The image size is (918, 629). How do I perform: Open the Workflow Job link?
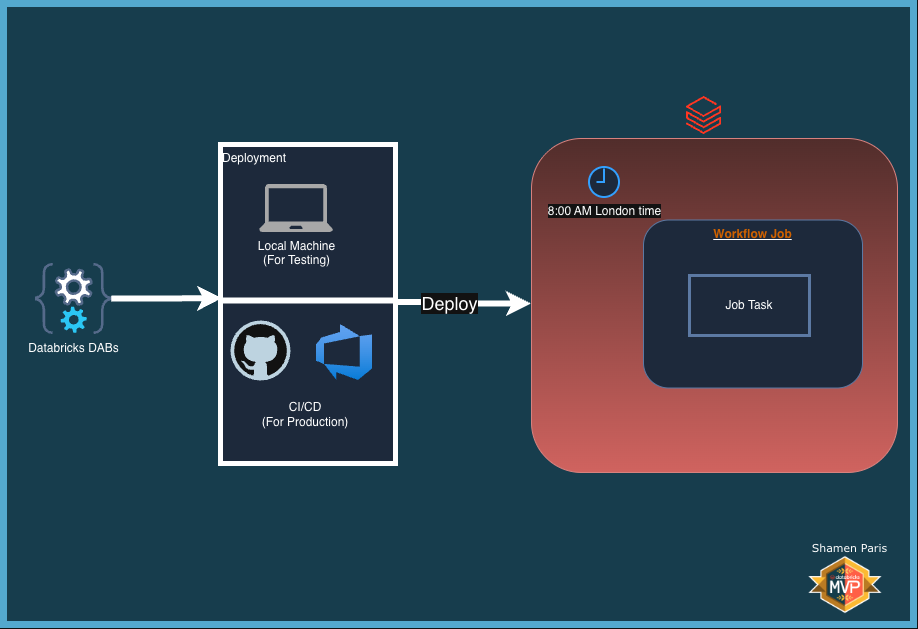point(752,234)
